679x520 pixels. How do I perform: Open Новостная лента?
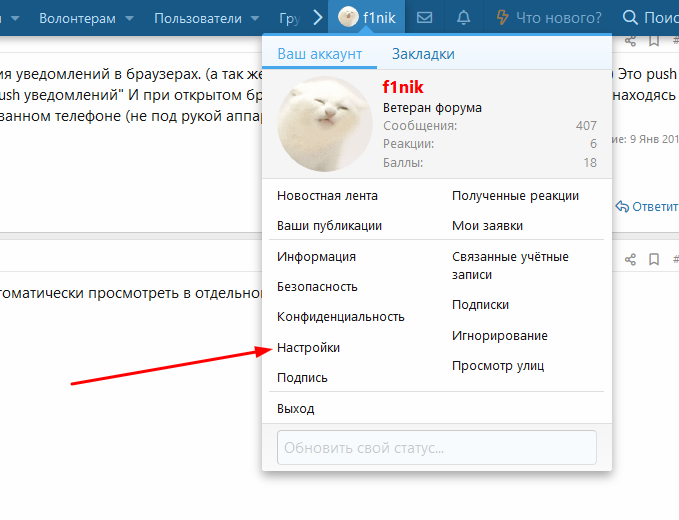coord(327,196)
